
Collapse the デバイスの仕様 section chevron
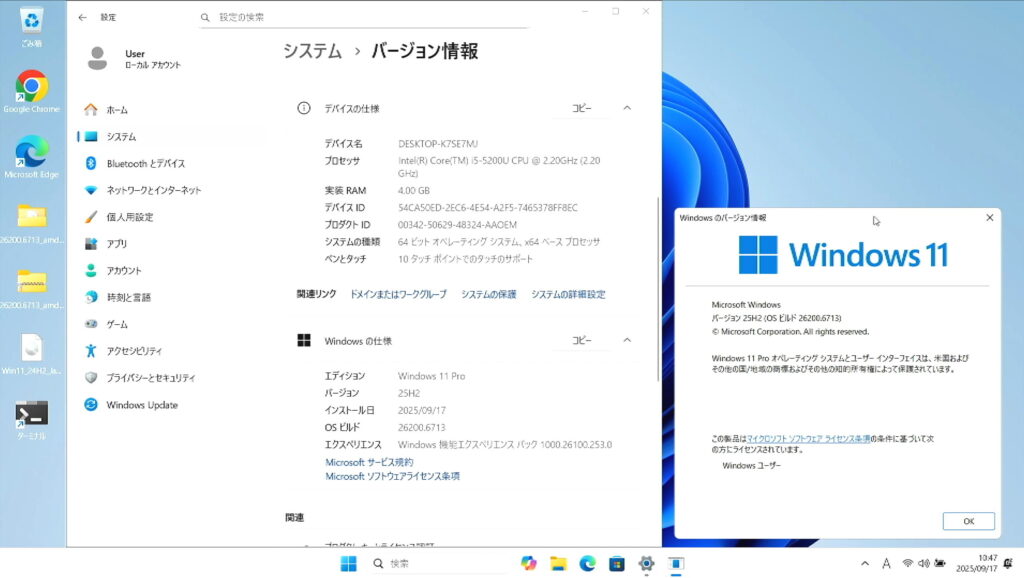pos(627,108)
